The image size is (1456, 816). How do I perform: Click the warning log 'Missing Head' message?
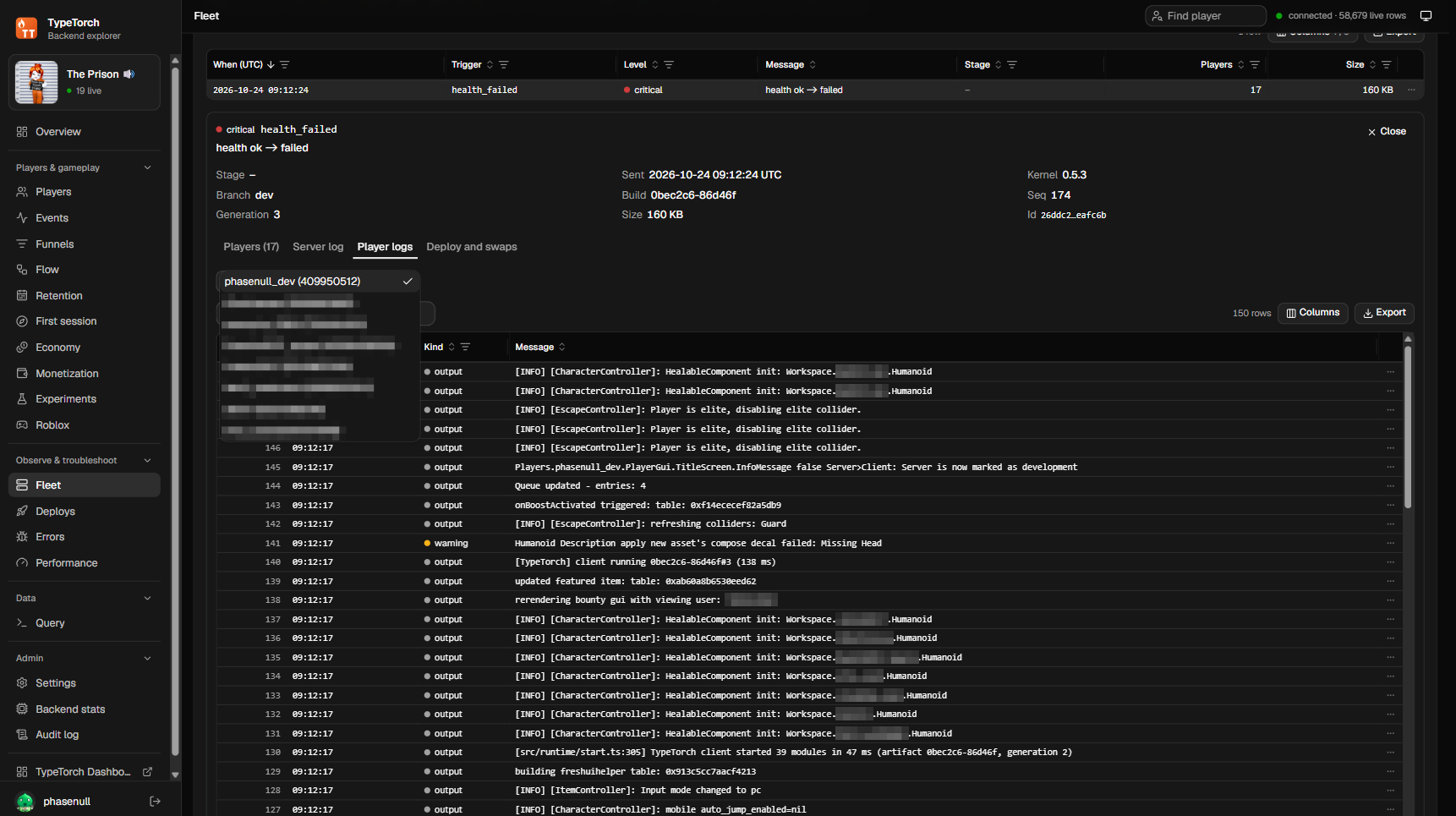tap(698, 544)
